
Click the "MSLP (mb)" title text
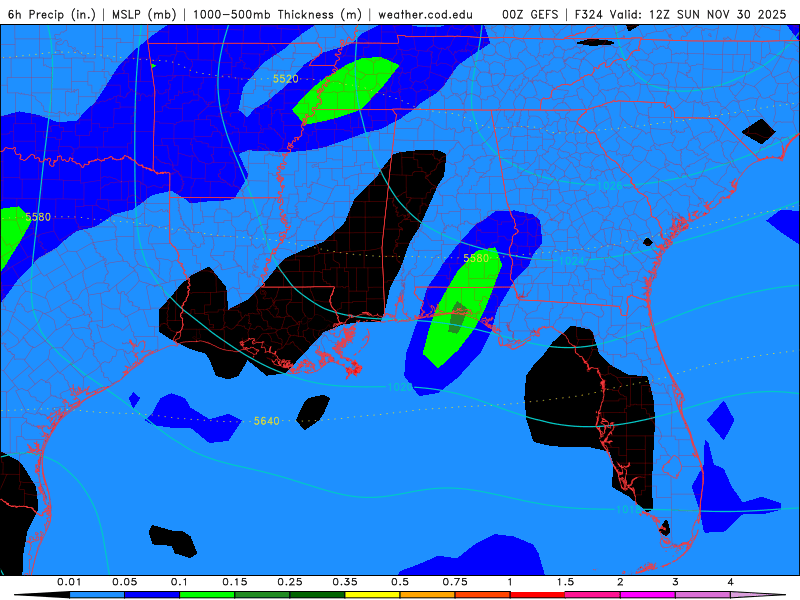[x=144, y=14]
